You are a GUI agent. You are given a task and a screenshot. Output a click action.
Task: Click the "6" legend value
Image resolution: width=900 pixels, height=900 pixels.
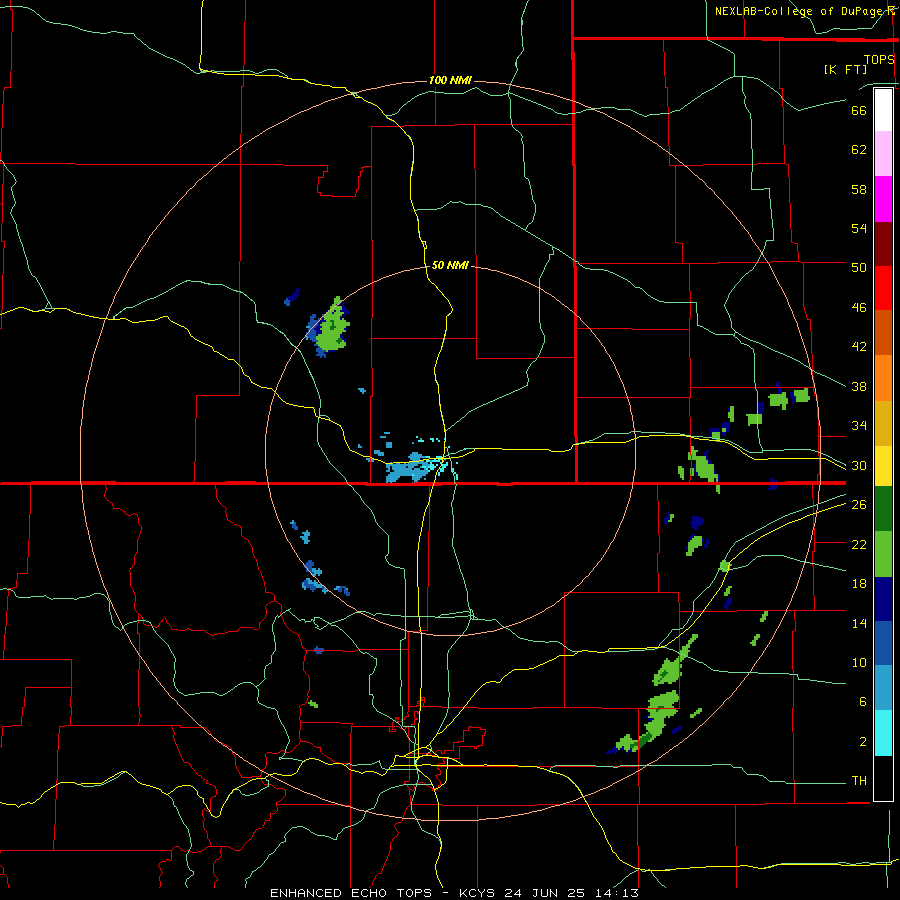tap(863, 702)
